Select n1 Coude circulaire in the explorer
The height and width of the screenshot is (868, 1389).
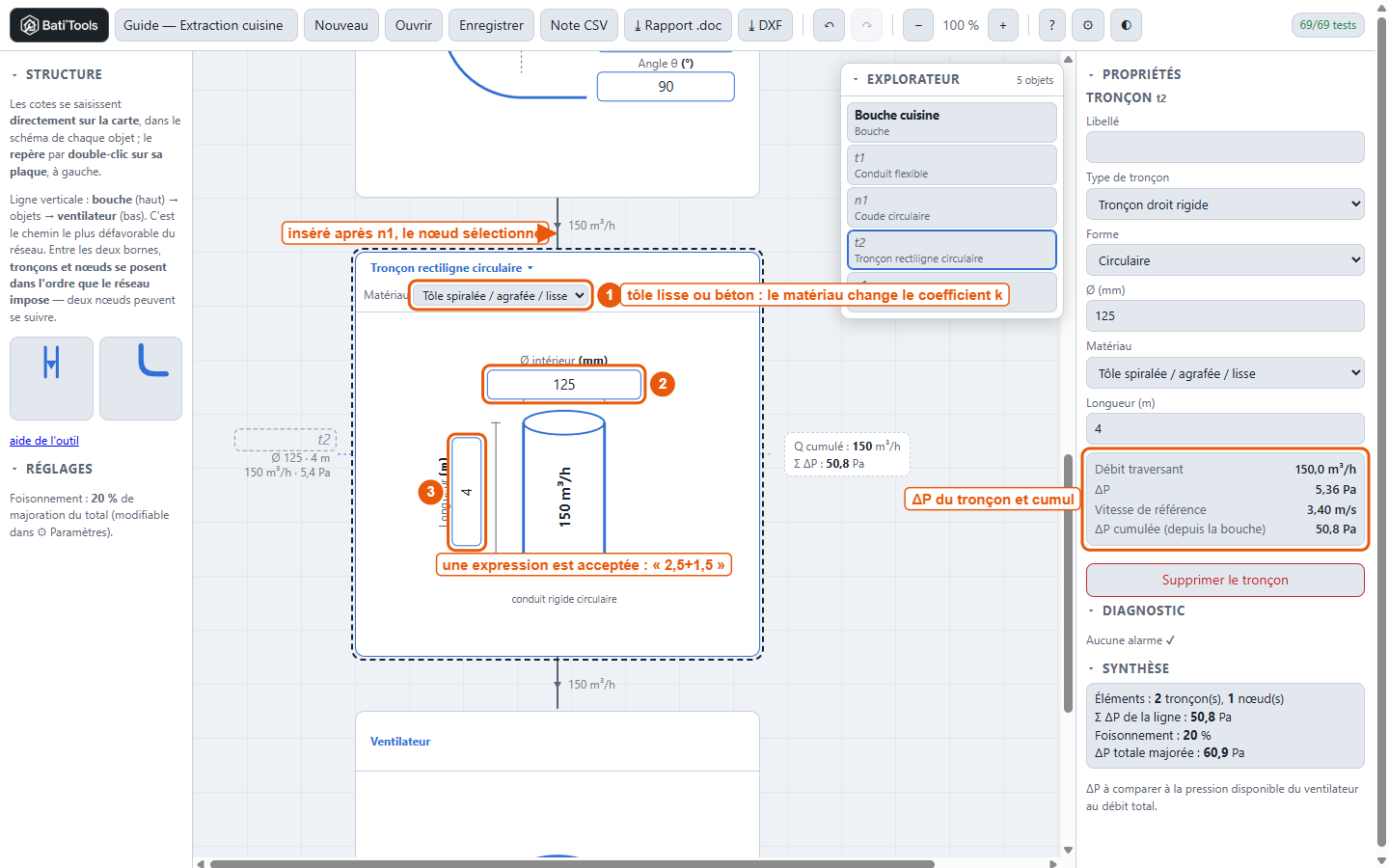(952, 207)
